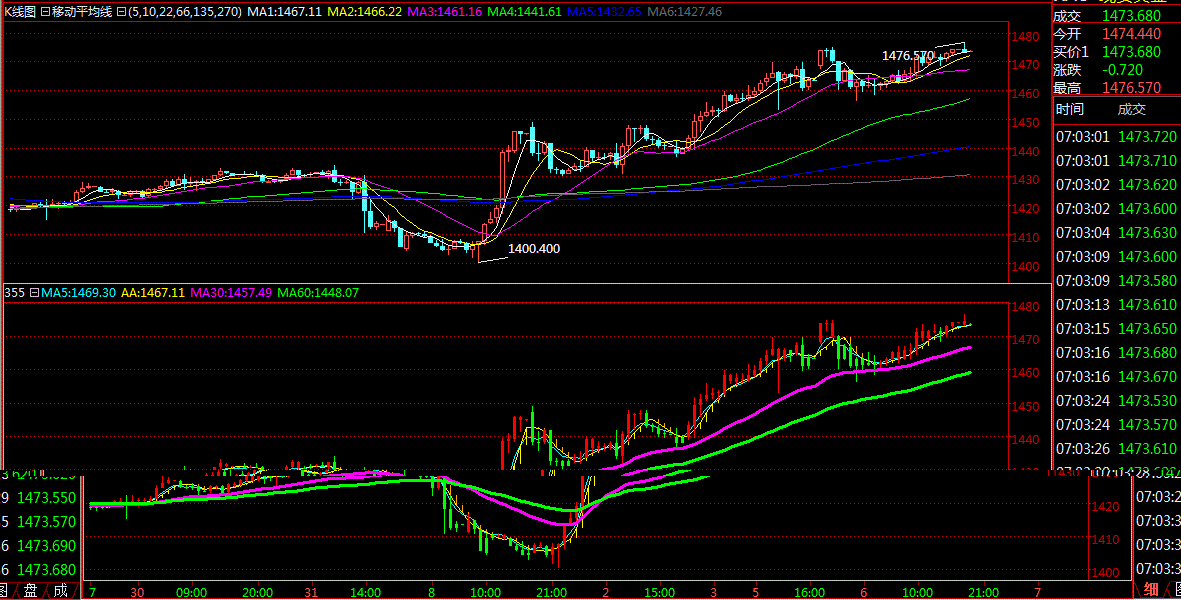Collapse the 移动平均线 indicator expander box
The height and width of the screenshot is (600, 1181).
tap(44, 11)
